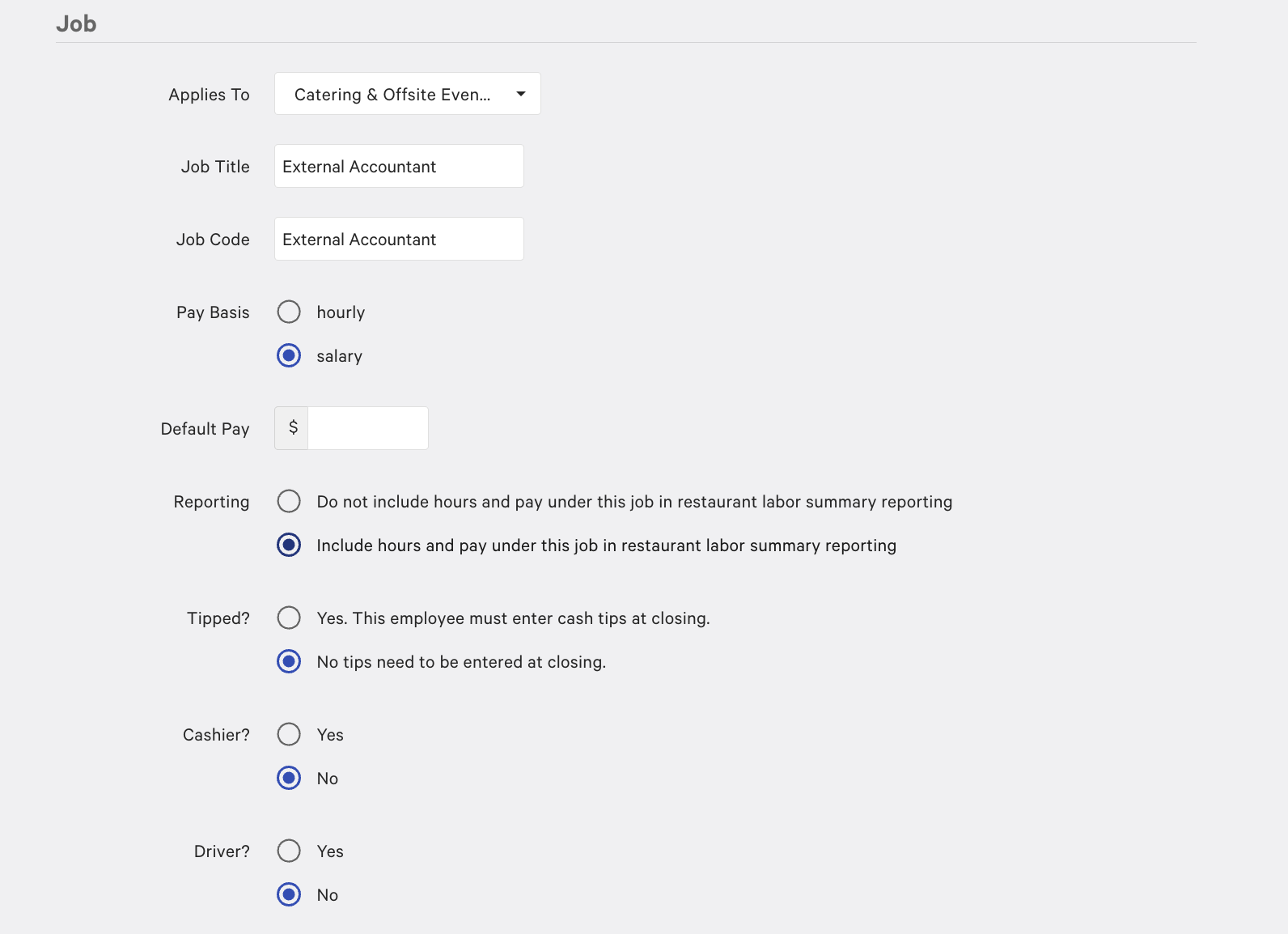Set Cashier to No
This screenshot has width=1288, height=934.
(x=289, y=779)
